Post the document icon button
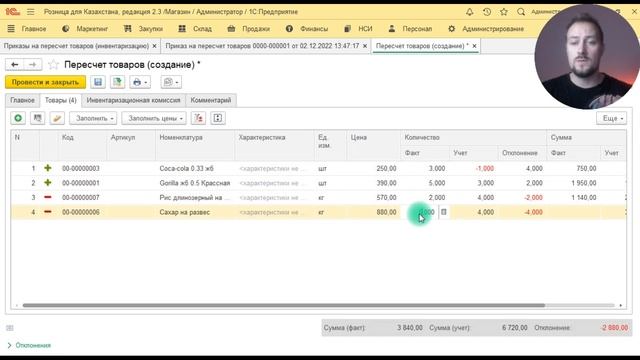This screenshot has height=360, width=640. coord(118,82)
